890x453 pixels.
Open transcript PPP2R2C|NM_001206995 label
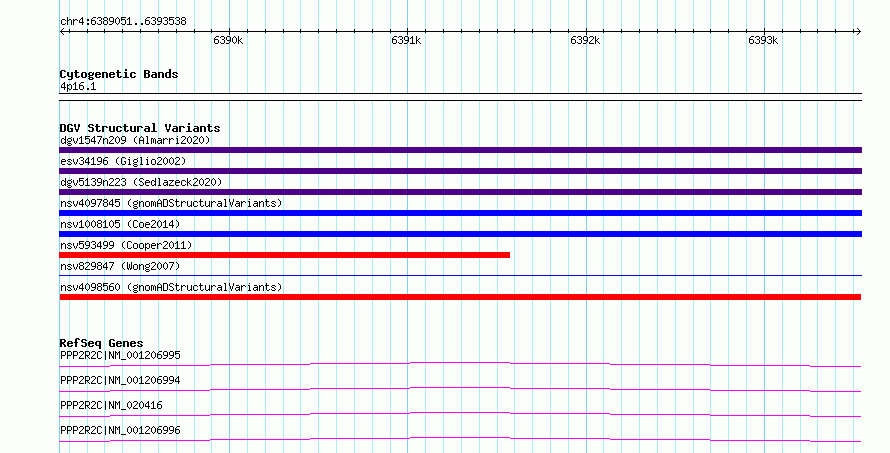click(120, 355)
